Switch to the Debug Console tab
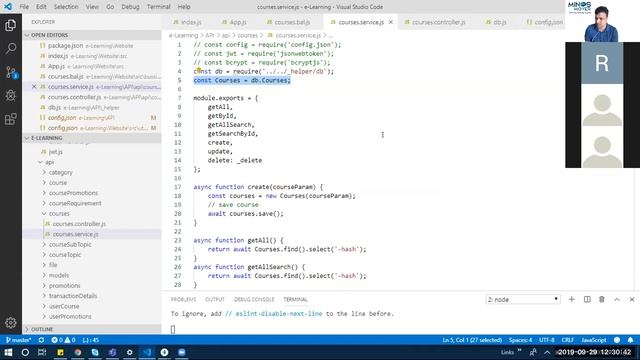640x360 pixels. pos(254,299)
